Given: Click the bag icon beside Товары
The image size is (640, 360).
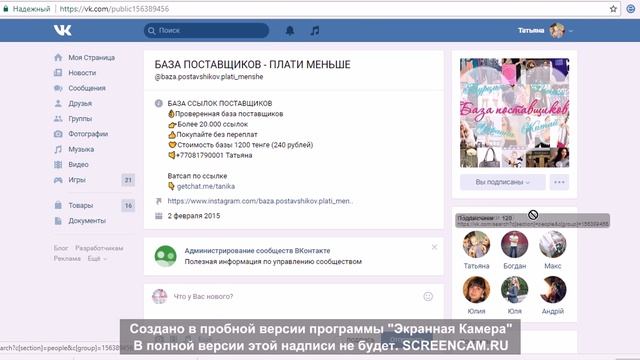Looking at the screenshot, I should (58, 205).
